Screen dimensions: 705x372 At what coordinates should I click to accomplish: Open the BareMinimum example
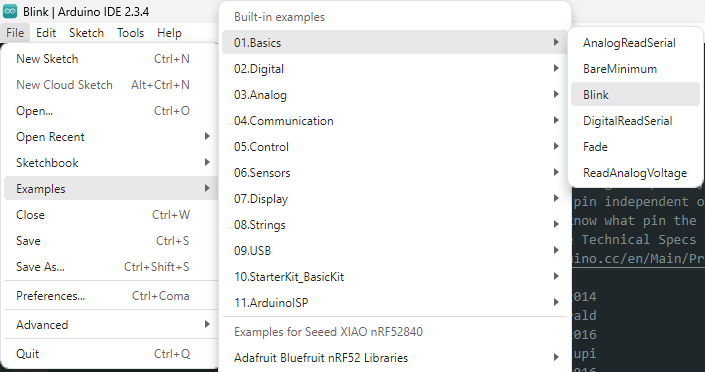point(635,69)
